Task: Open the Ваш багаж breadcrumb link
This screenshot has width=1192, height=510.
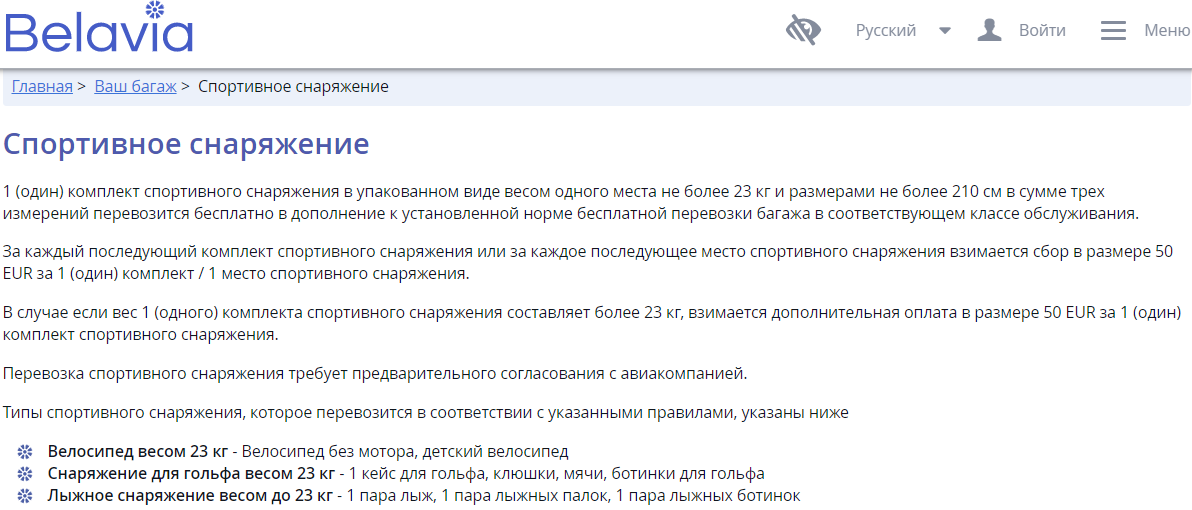Action: [x=135, y=87]
